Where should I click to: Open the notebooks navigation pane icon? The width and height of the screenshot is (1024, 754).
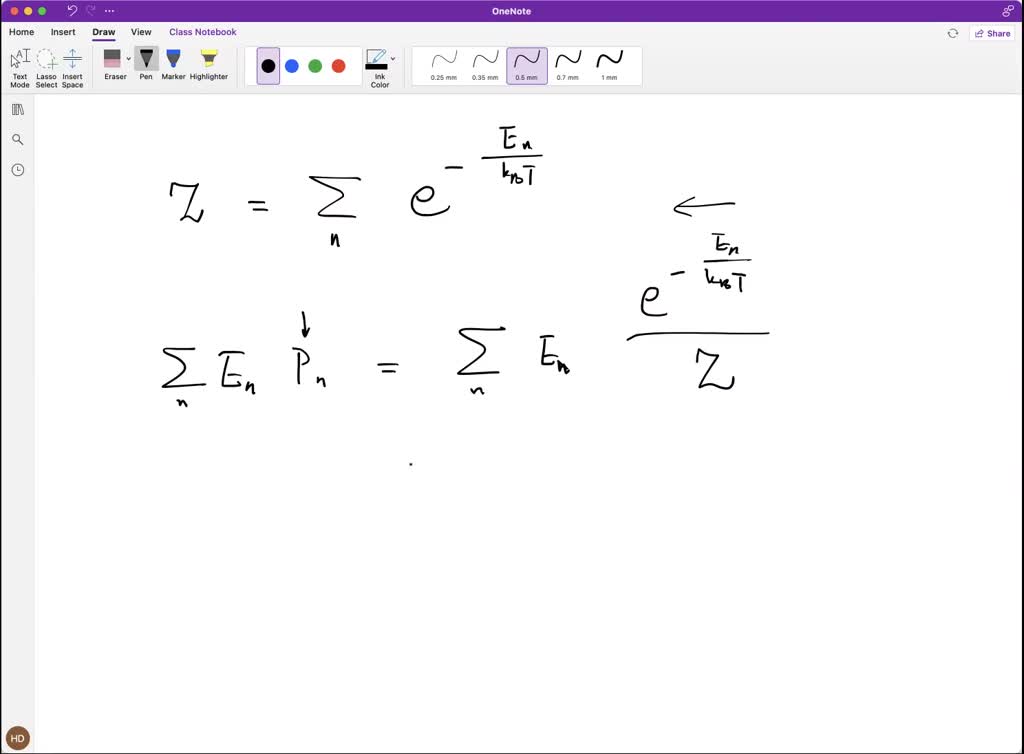(17, 110)
